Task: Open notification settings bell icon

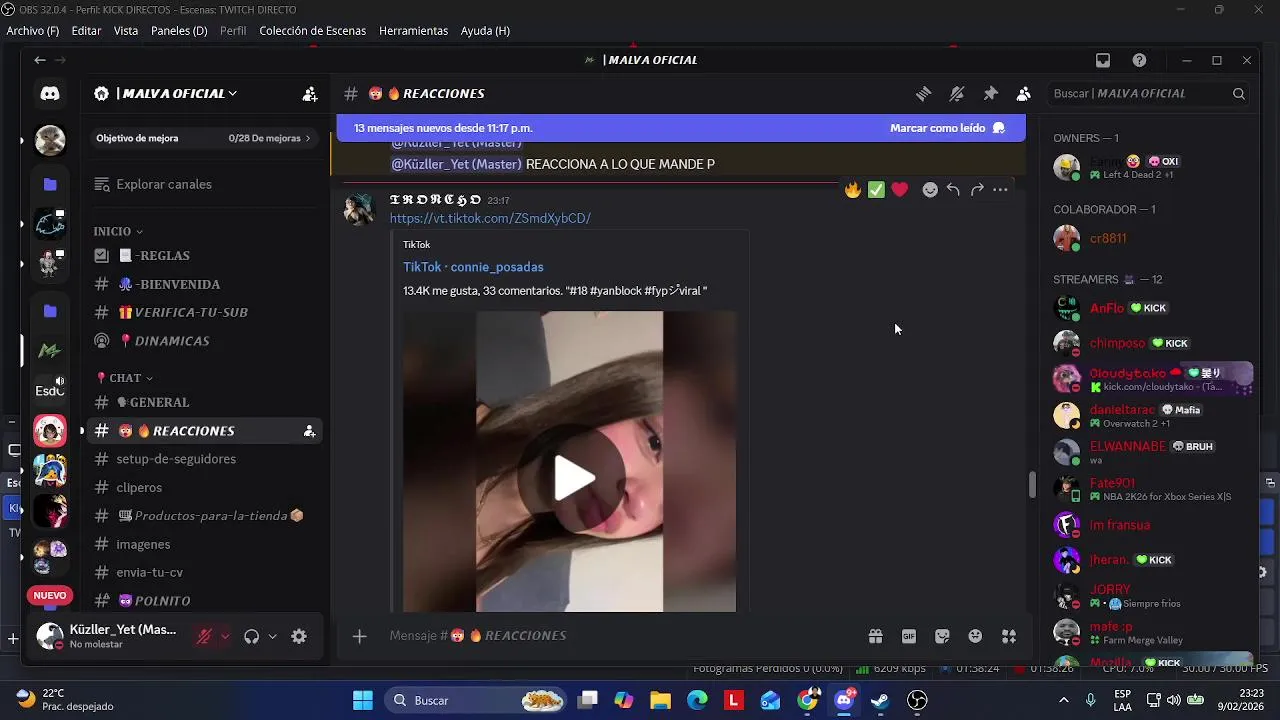Action: (x=957, y=93)
